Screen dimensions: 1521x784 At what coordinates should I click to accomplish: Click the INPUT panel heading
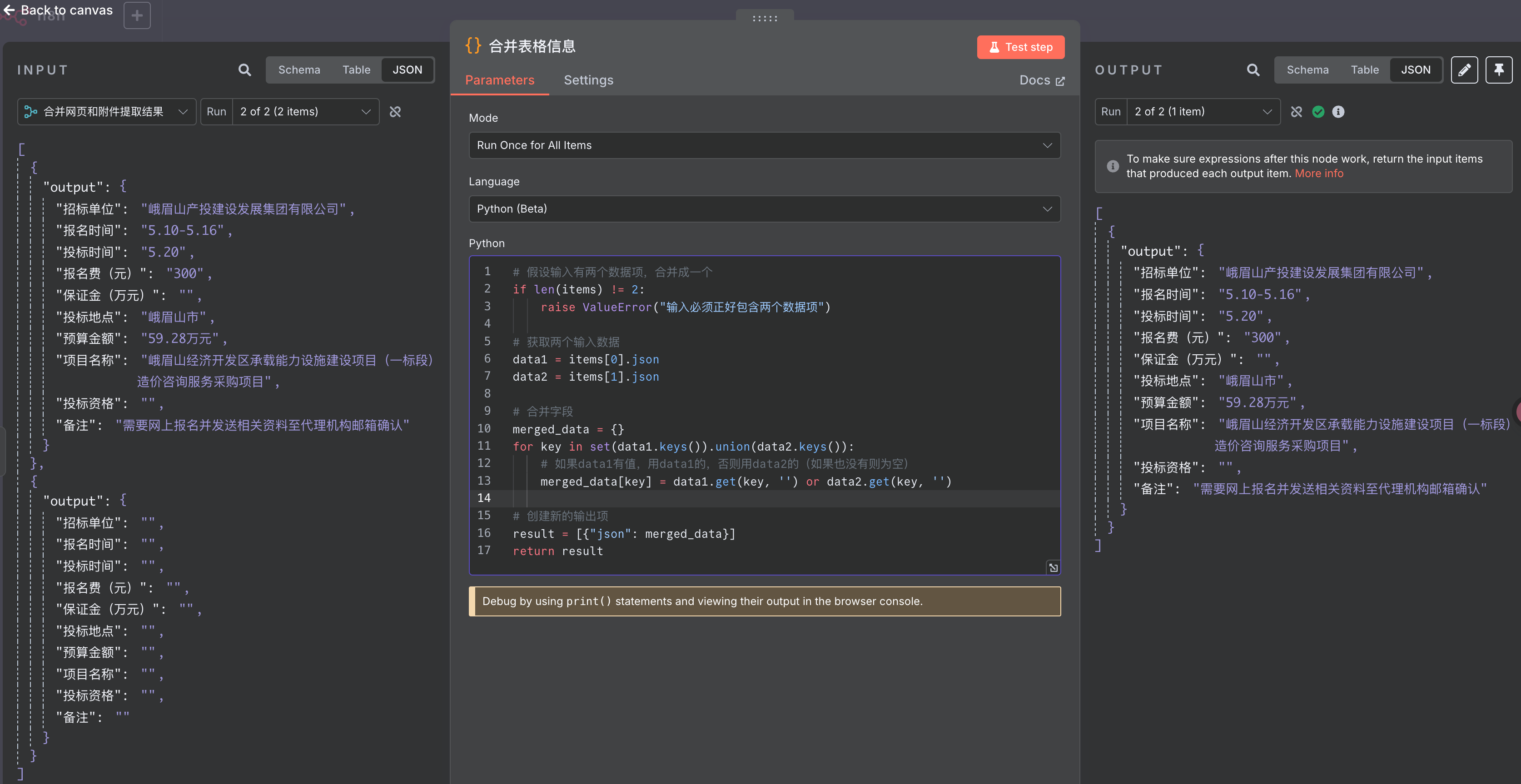(x=43, y=70)
